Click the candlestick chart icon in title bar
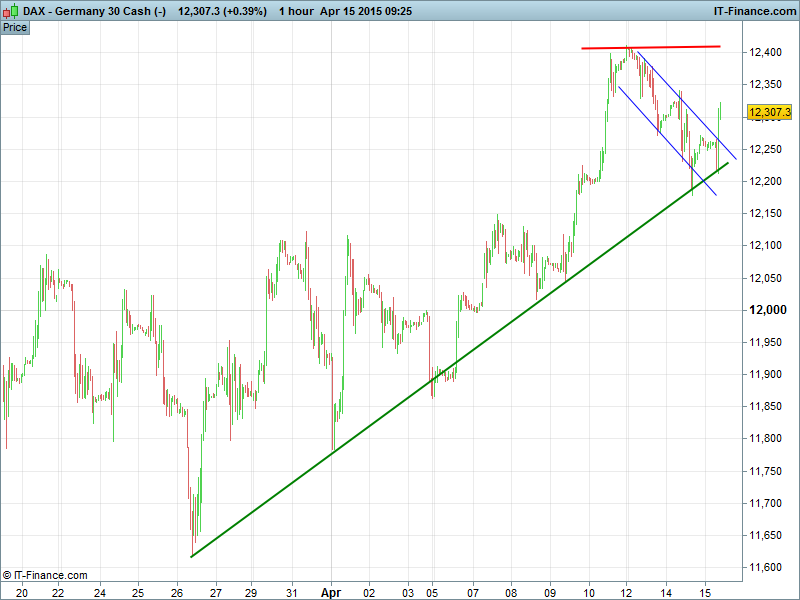The width and height of the screenshot is (800, 600). pos(10,10)
